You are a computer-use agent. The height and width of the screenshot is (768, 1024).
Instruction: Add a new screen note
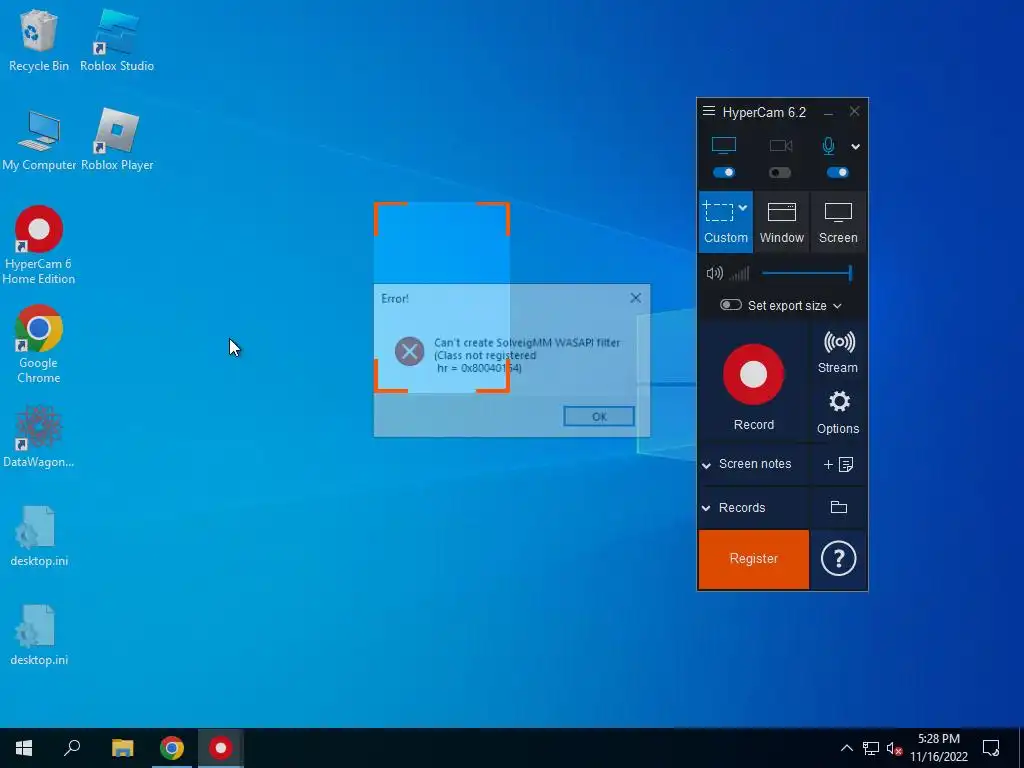(838, 464)
